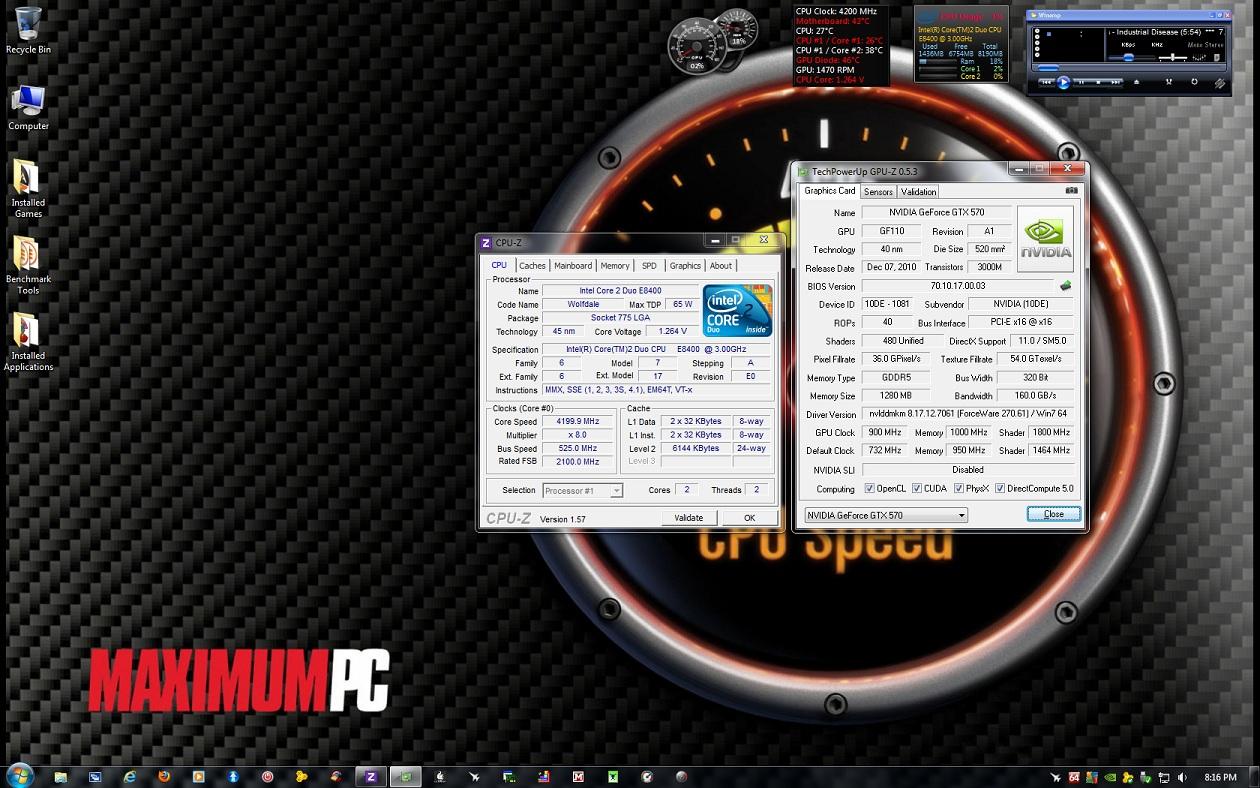Click Winamp stop button
Screen dimensions: 1260x788
[1098, 82]
